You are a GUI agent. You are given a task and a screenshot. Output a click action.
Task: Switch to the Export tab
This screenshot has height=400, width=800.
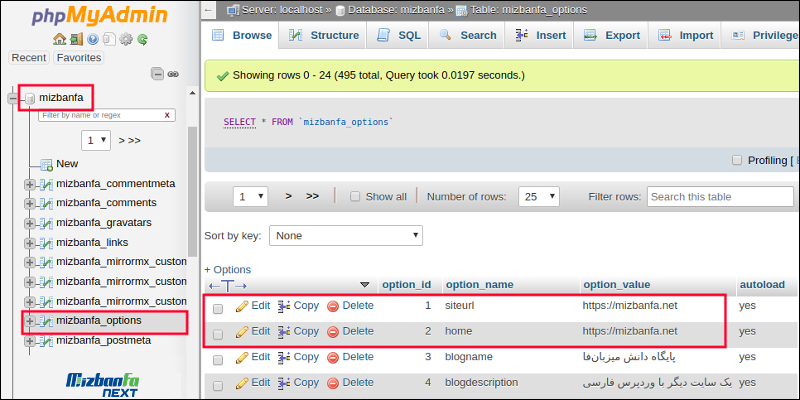pyautogui.click(x=611, y=35)
